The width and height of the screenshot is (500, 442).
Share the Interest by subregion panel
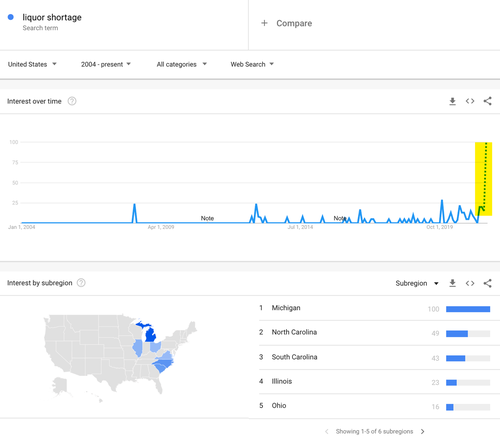[487, 283]
